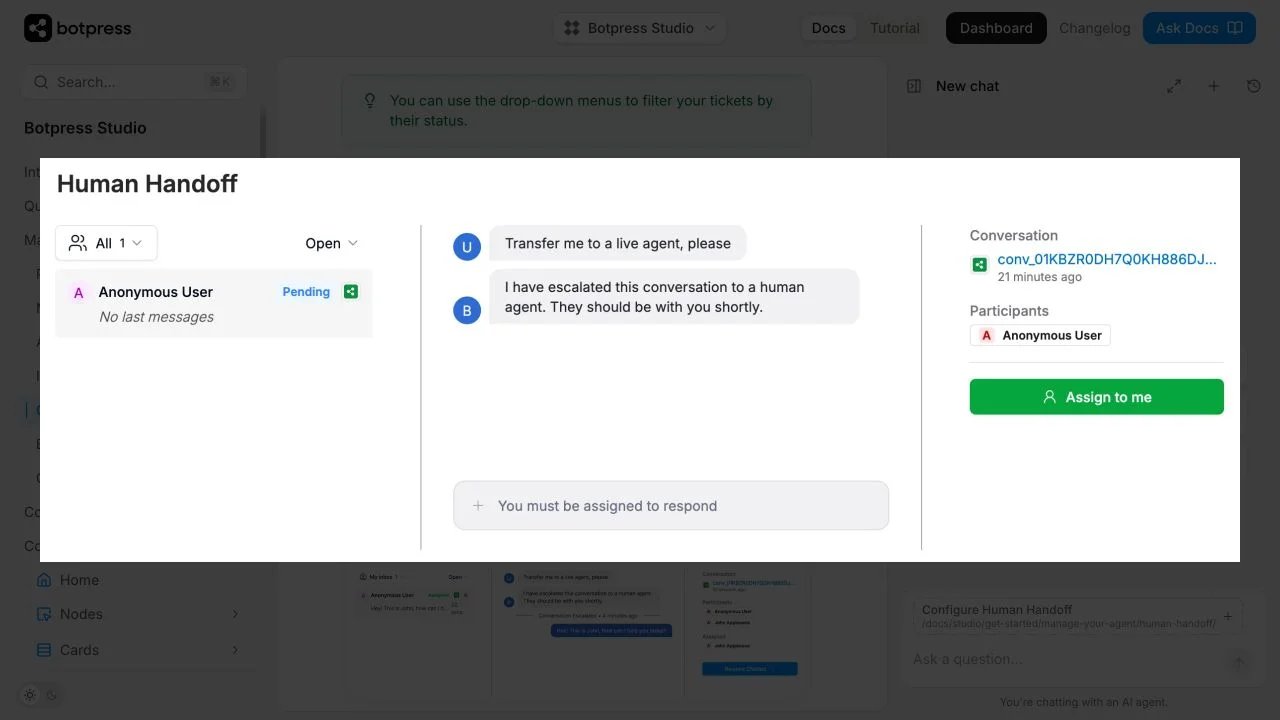Expand the Nodes sidebar chevron

click(236, 614)
